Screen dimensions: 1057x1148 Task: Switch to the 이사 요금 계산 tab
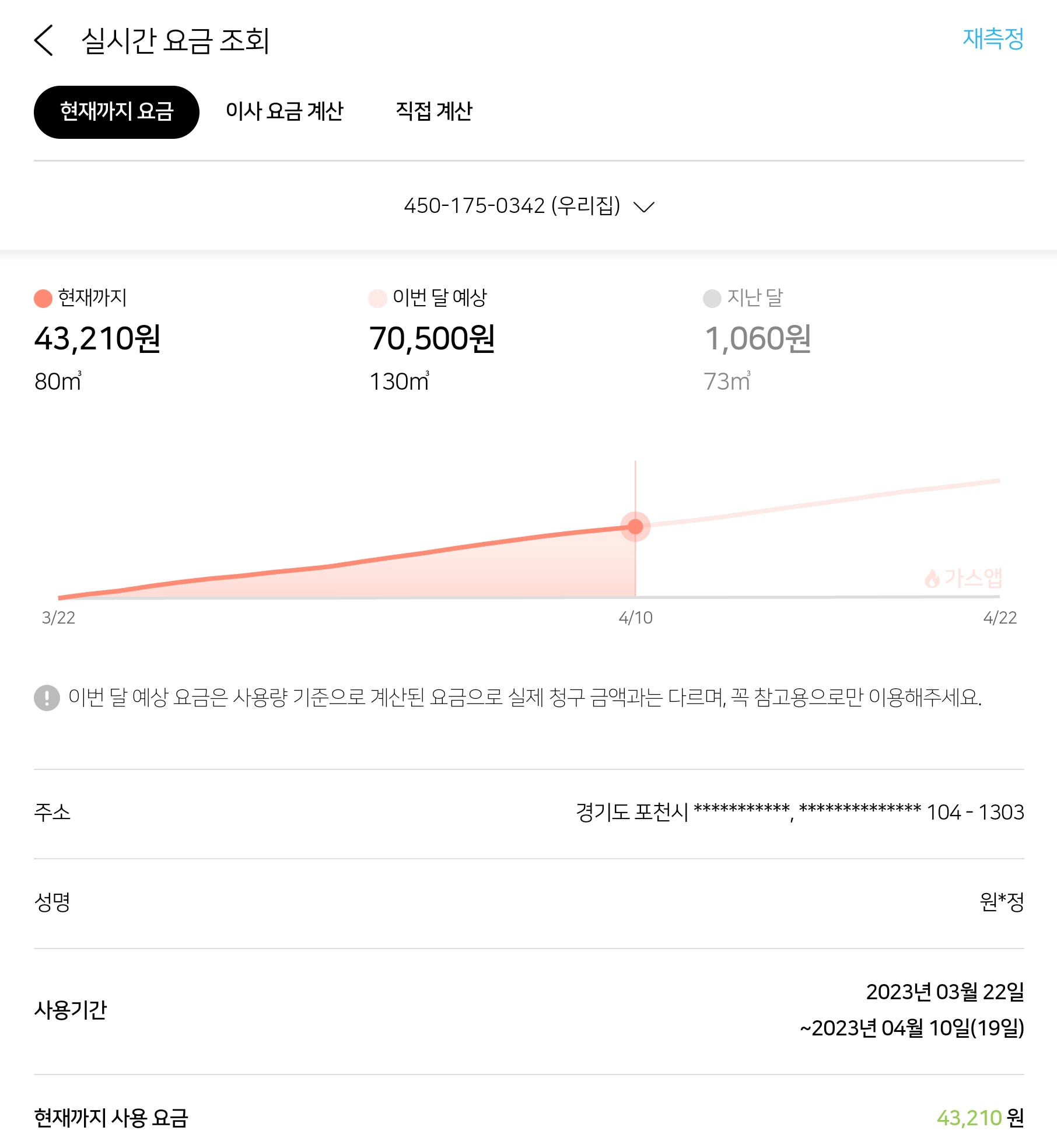coord(284,111)
